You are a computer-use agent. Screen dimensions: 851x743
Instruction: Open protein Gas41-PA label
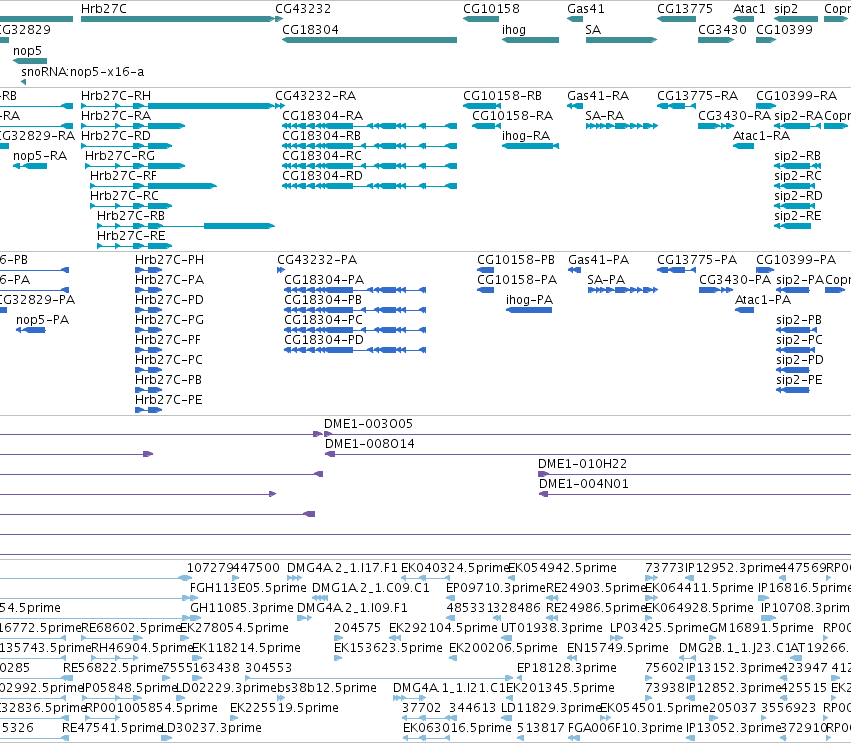tap(599, 260)
